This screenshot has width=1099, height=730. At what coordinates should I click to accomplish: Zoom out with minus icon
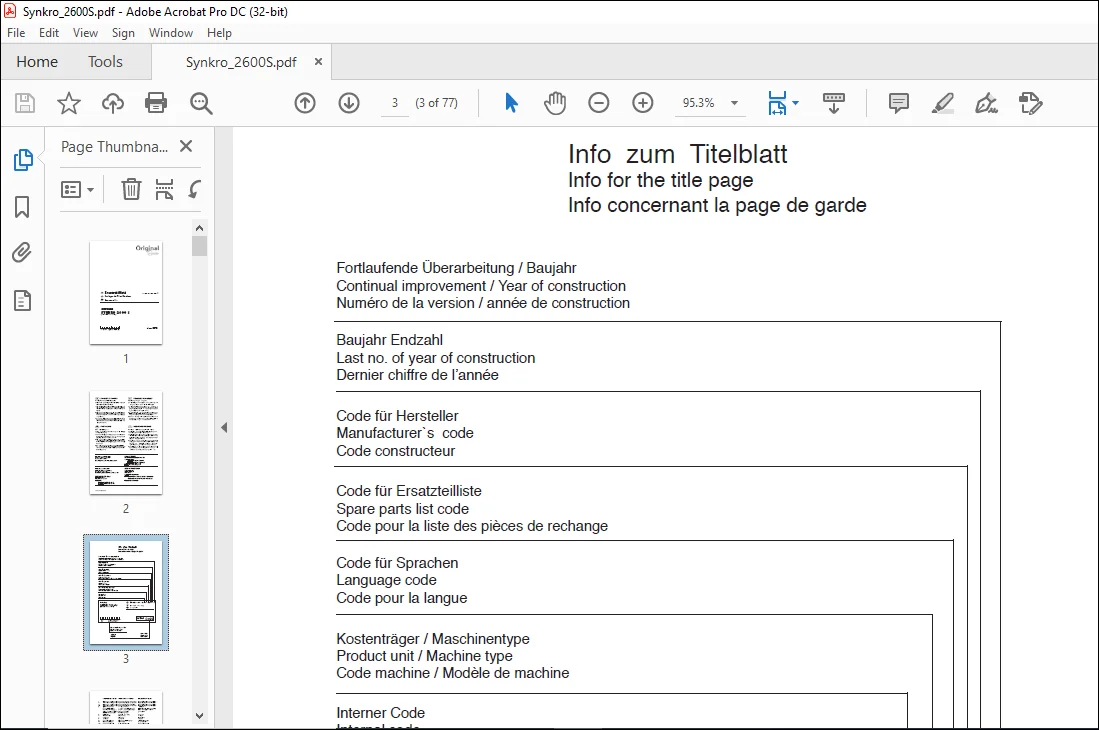pos(599,103)
